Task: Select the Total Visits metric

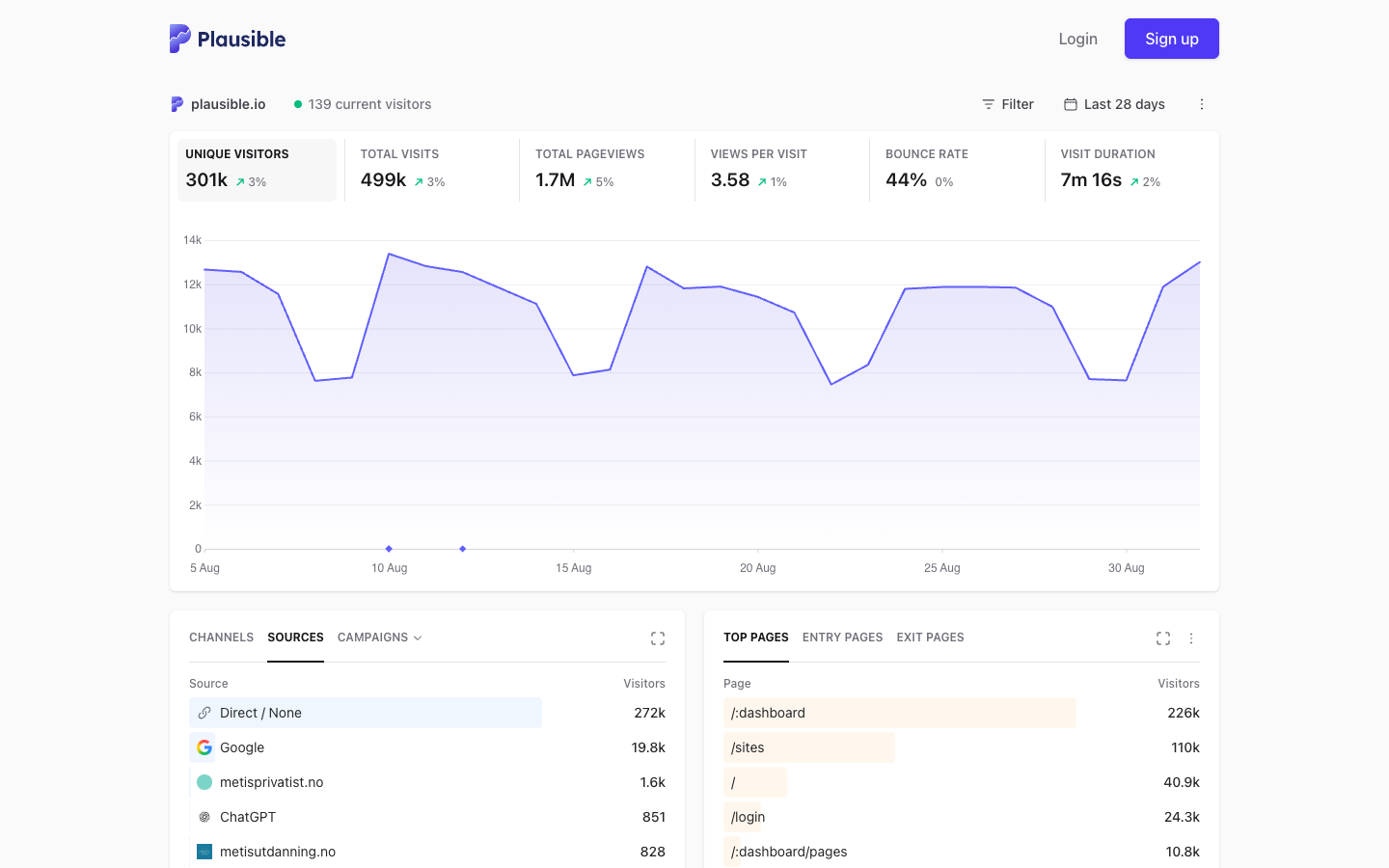Action: [x=431, y=170]
